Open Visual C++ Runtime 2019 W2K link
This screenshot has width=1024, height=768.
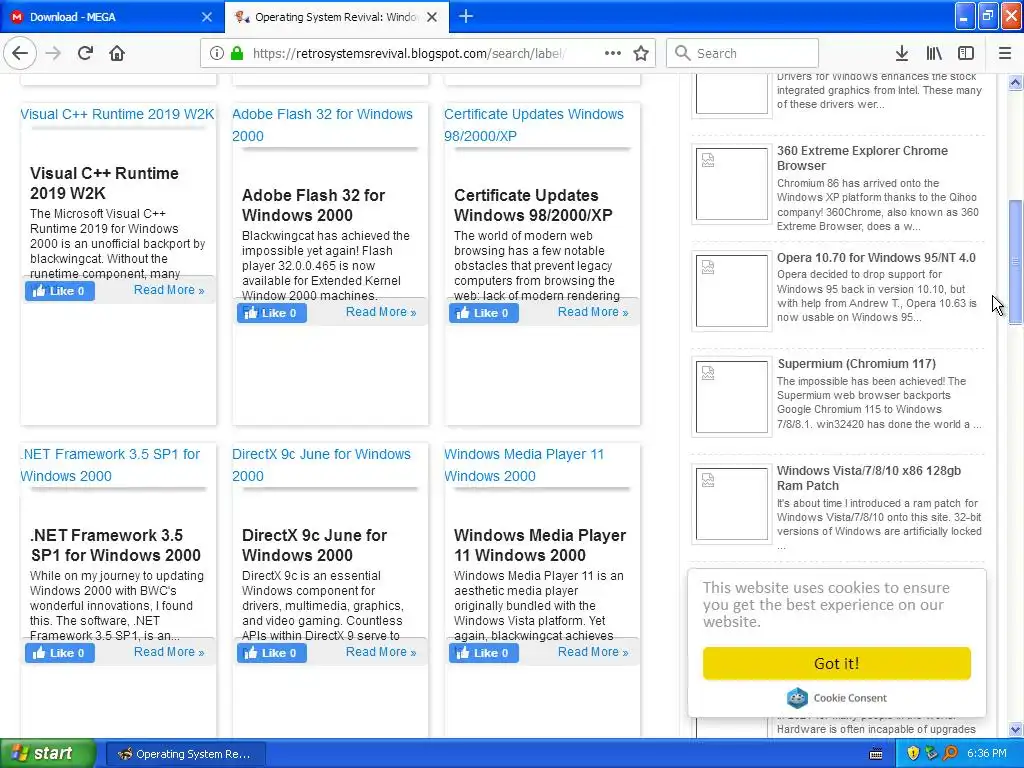click(117, 114)
